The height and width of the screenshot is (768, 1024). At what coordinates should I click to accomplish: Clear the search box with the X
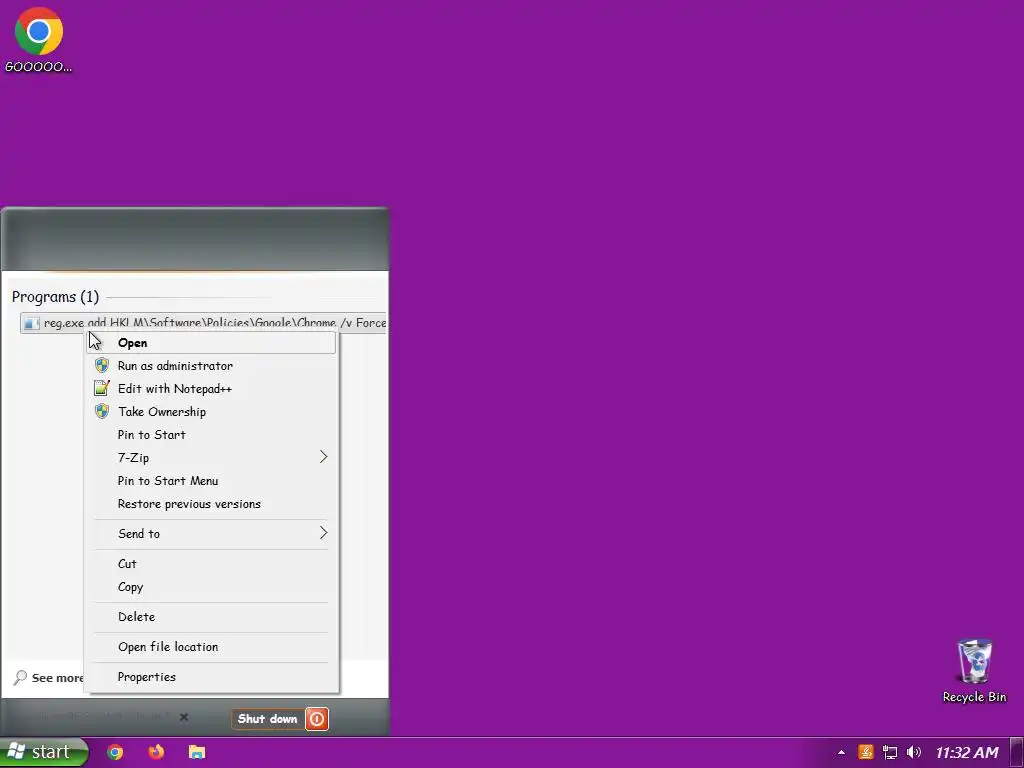tap(184, 717)
